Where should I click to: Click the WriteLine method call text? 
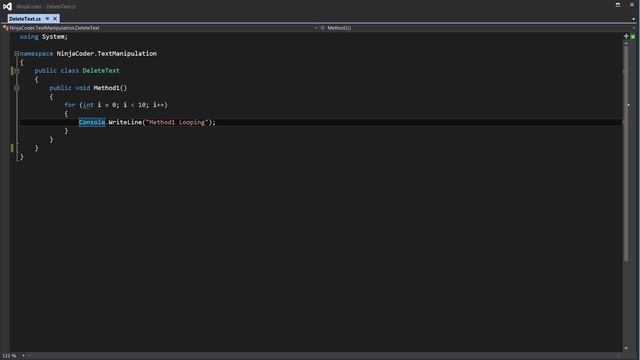[125, 122]
